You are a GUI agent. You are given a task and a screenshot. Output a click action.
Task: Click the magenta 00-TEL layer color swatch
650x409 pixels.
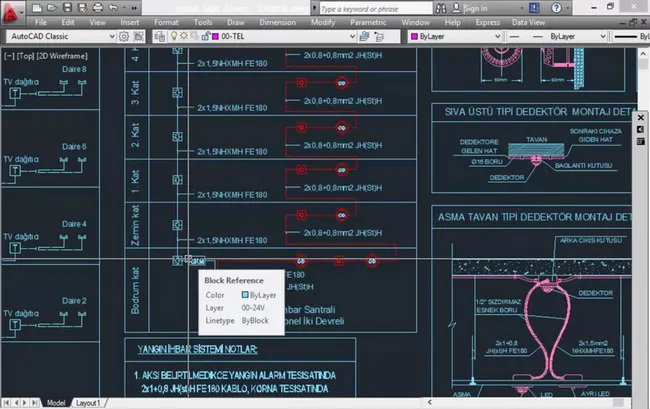(216, 36)
